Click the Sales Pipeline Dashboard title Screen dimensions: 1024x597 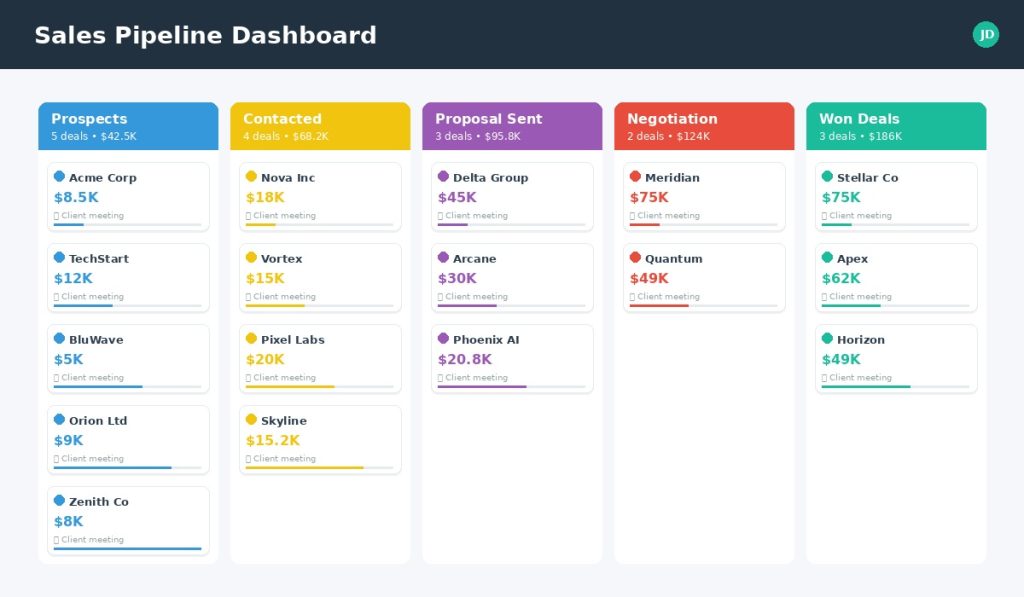click(205, 35)
